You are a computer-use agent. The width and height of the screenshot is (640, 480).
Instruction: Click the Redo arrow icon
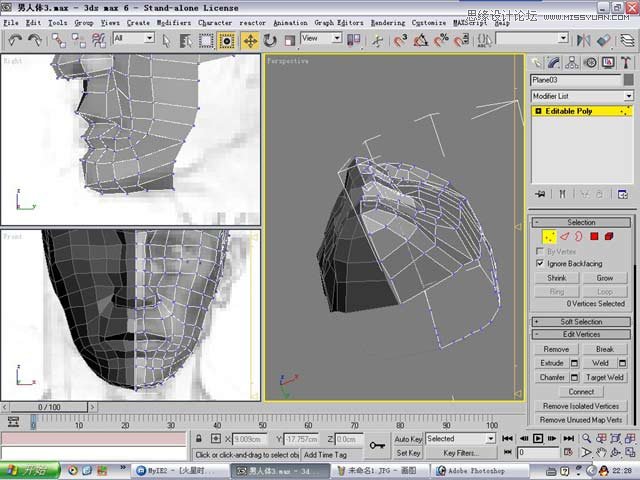tap(35, 40)
